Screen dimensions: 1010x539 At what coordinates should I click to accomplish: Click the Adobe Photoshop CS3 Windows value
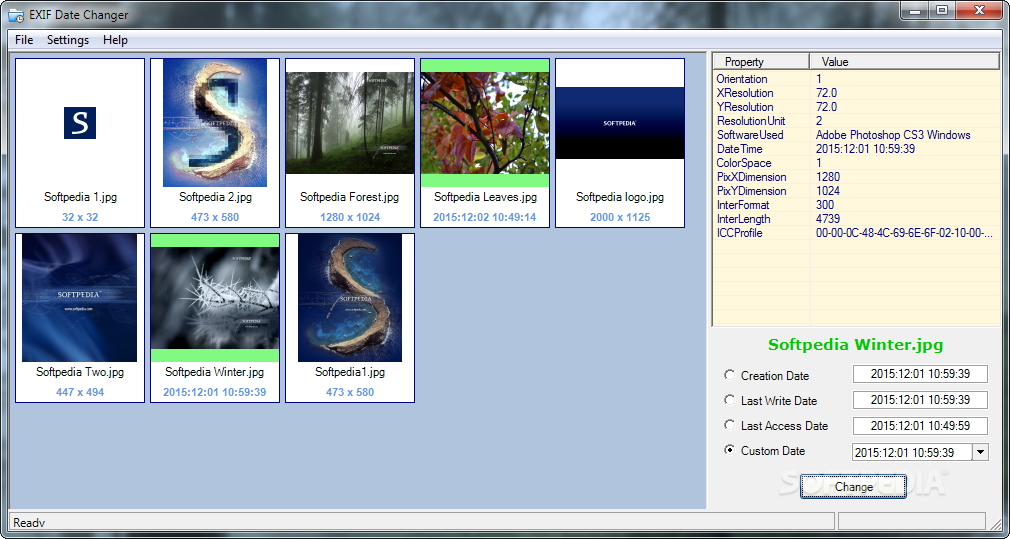[x=893, y=135]
